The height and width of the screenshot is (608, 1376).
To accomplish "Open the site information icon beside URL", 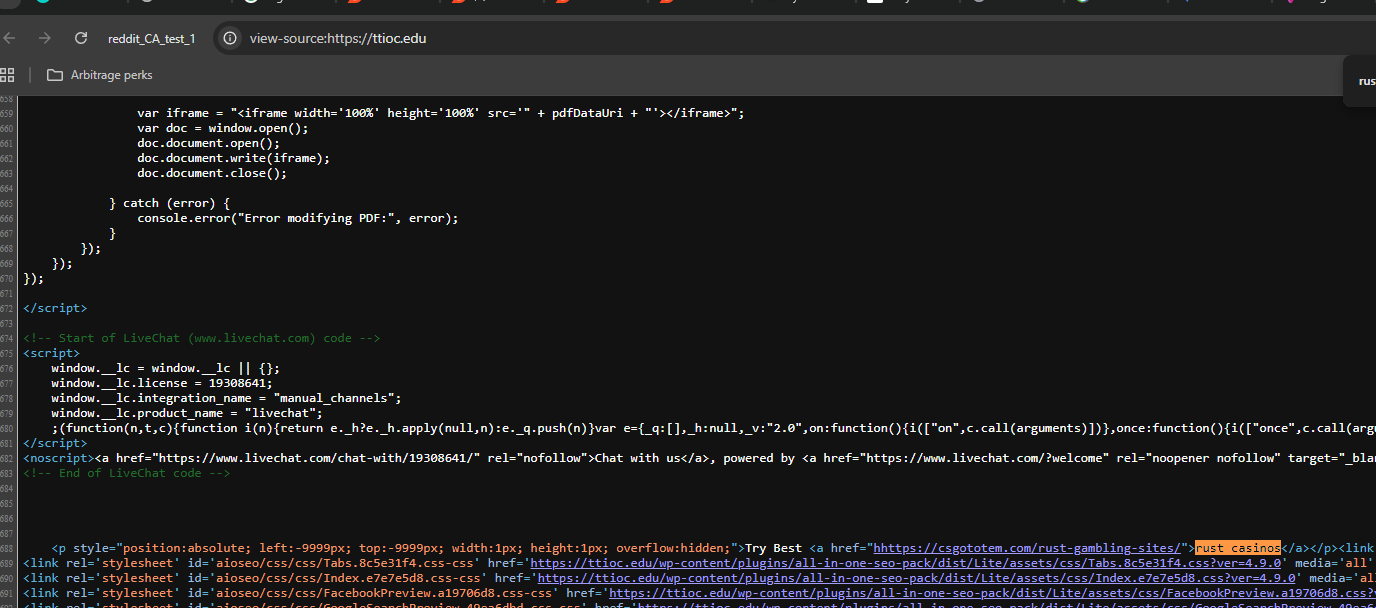I will click(x=230, y=38).
